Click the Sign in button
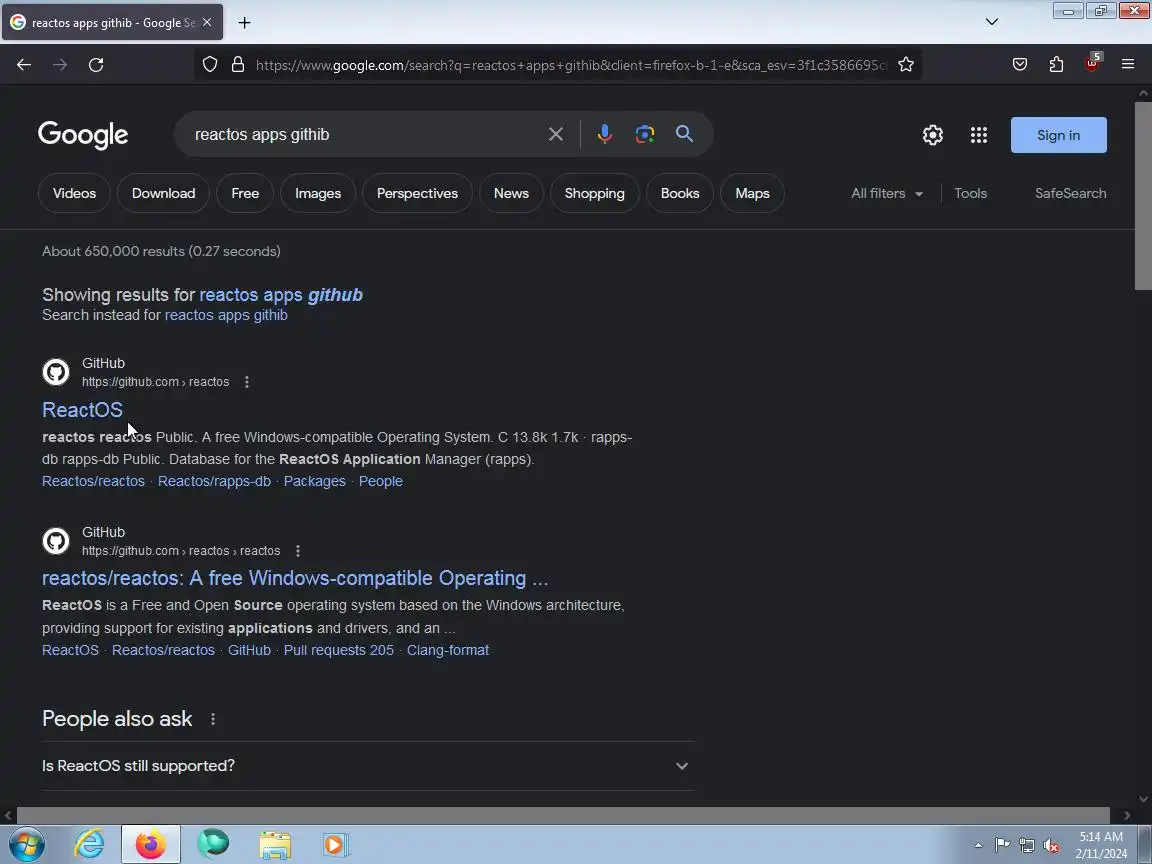This screenshot has height=864, width=1152. [1058, 135]
